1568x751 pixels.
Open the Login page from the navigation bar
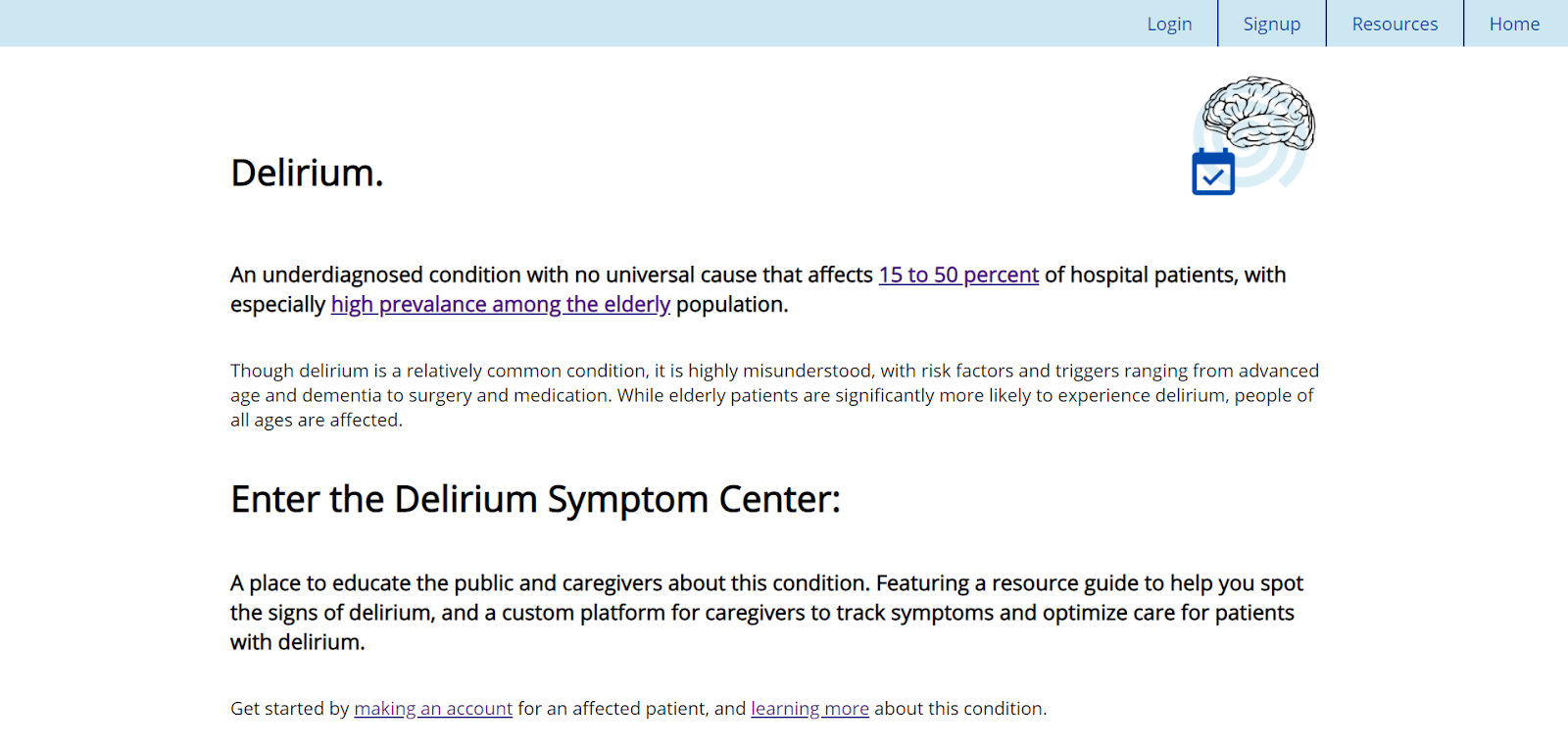[1169, 23]
